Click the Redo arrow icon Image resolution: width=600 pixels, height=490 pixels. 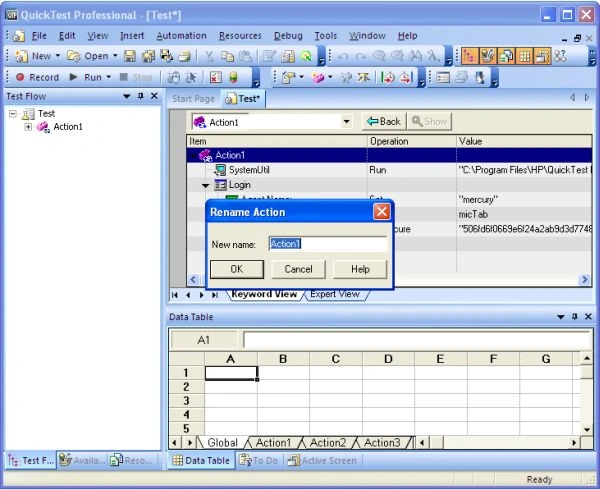click(x=360, y=57)
